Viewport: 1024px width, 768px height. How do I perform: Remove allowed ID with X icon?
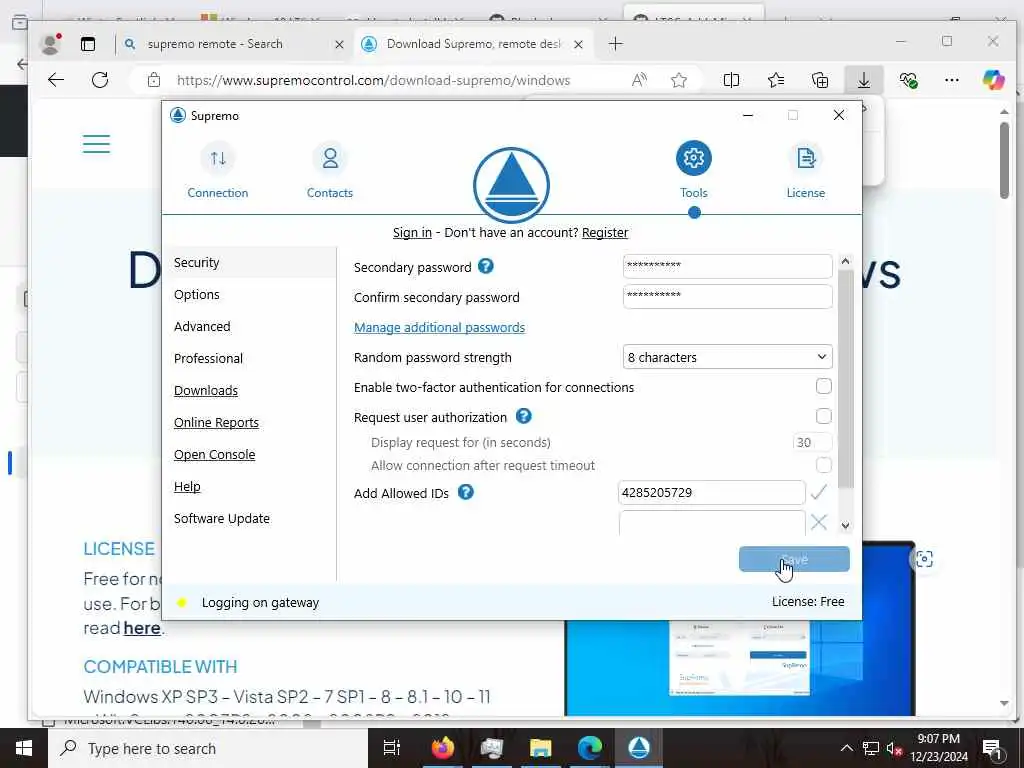[x=819, y=522]
